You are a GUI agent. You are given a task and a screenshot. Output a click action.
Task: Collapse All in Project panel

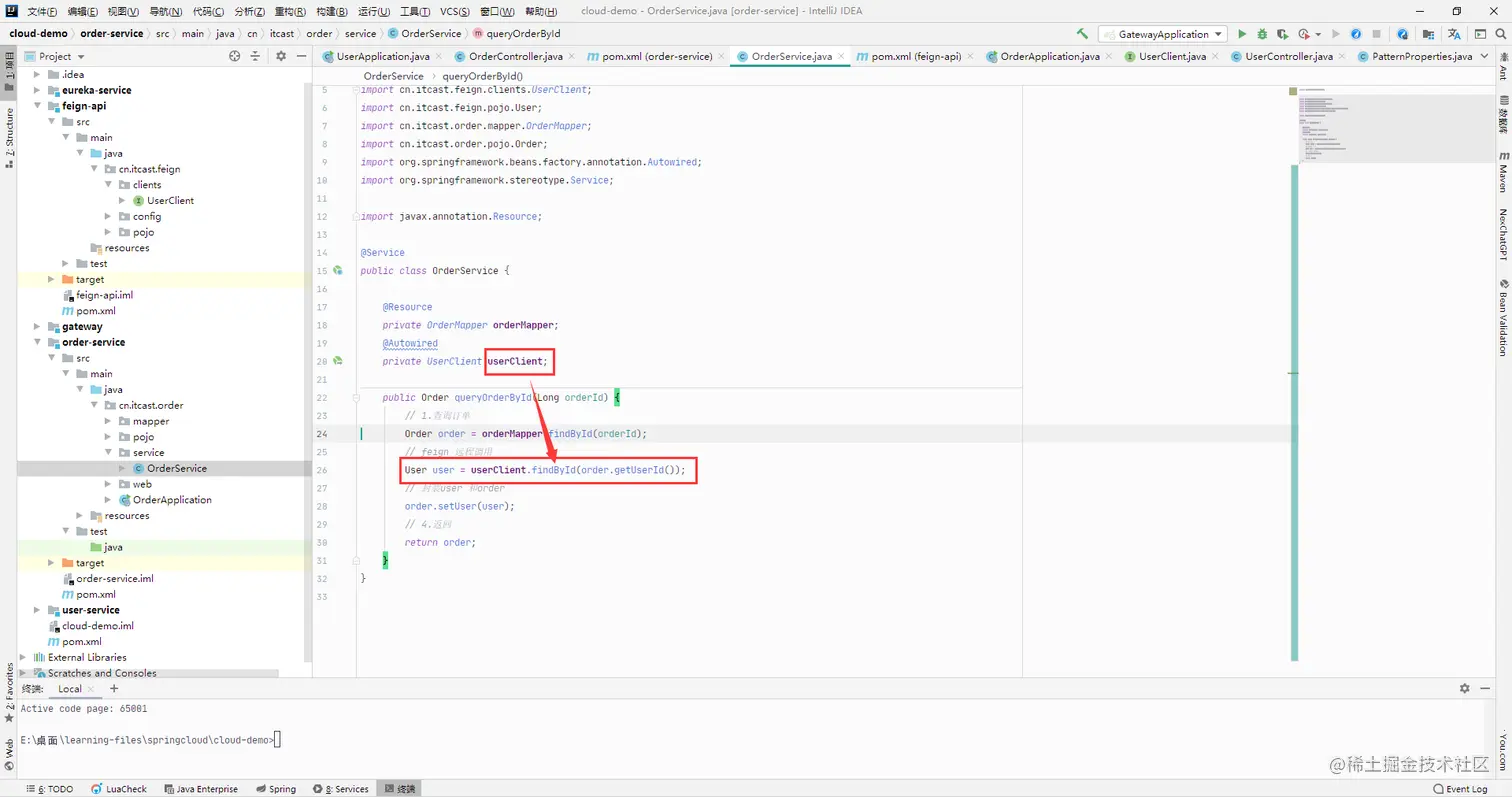point(257,56)
